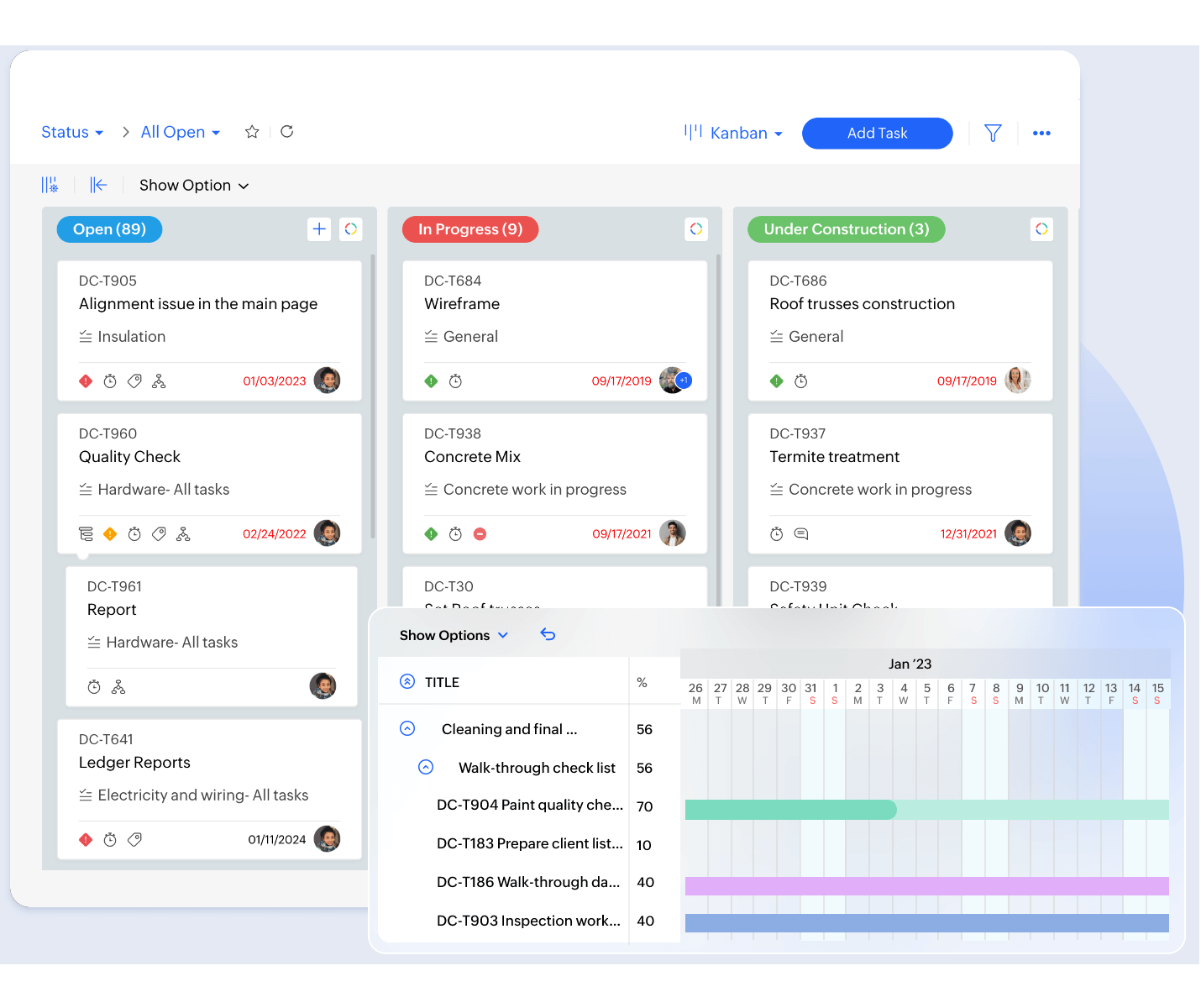This screenshot has width=1201, height=1008.
Task: Collapse all rows with the double-chevron beside TITLE
Action: (x=408, y=682)
